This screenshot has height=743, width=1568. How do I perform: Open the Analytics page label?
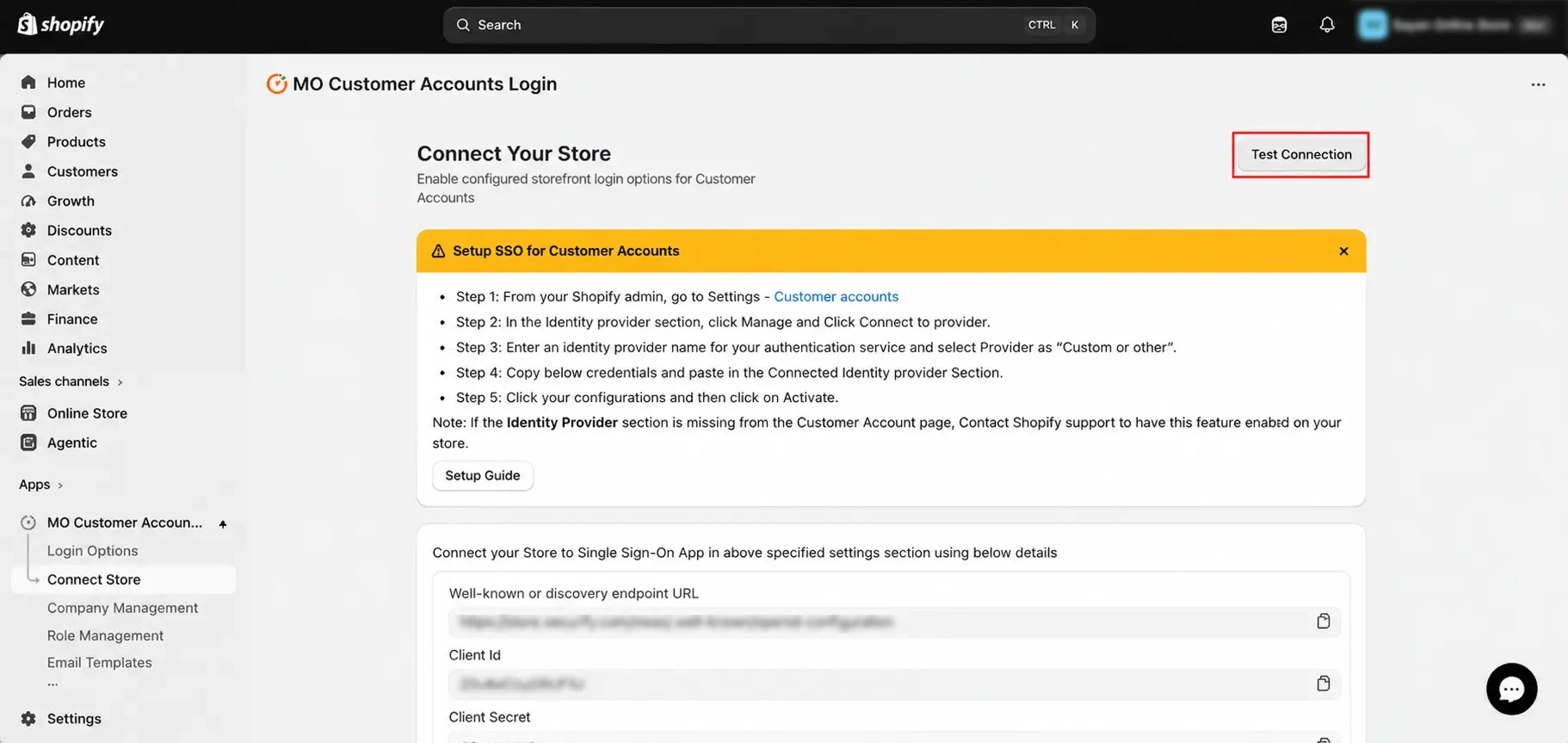pyautogui.click(x=77, y=348)
